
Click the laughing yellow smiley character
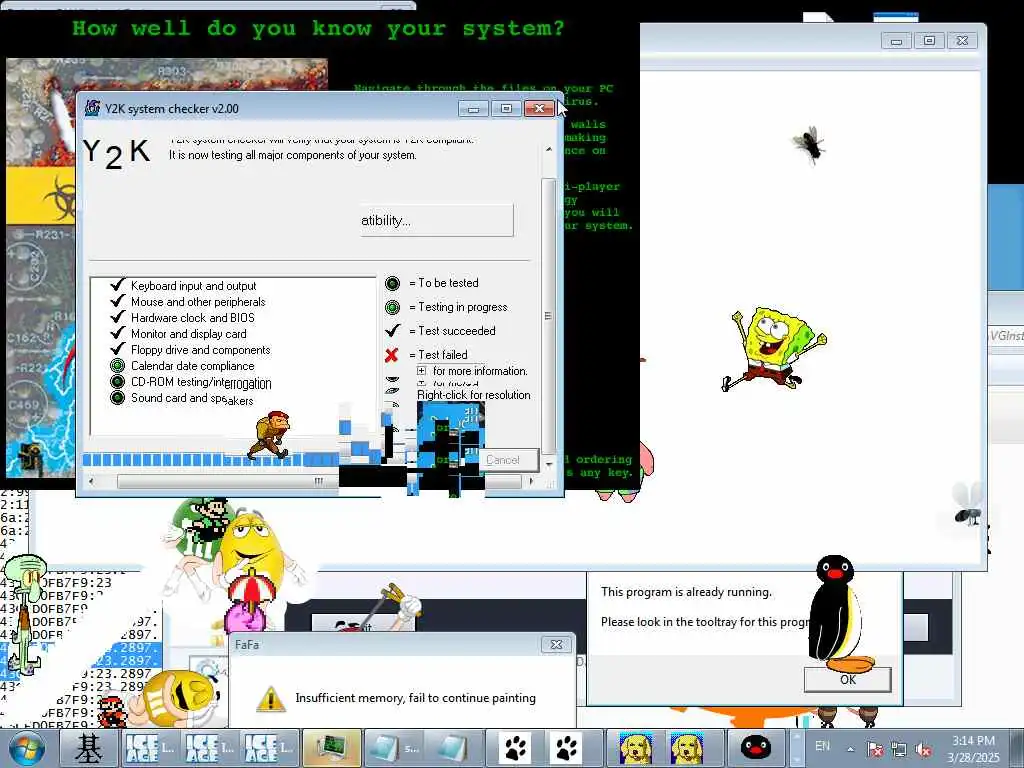[179, 697]
